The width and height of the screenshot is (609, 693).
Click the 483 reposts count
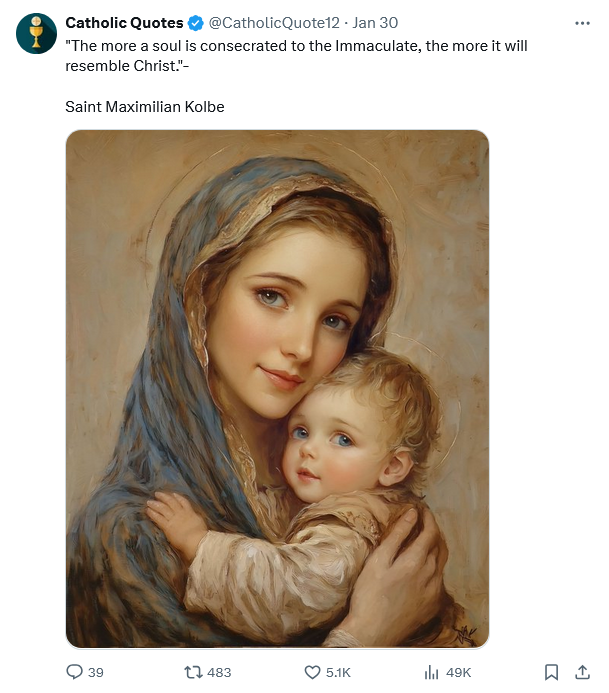(218, 672)
